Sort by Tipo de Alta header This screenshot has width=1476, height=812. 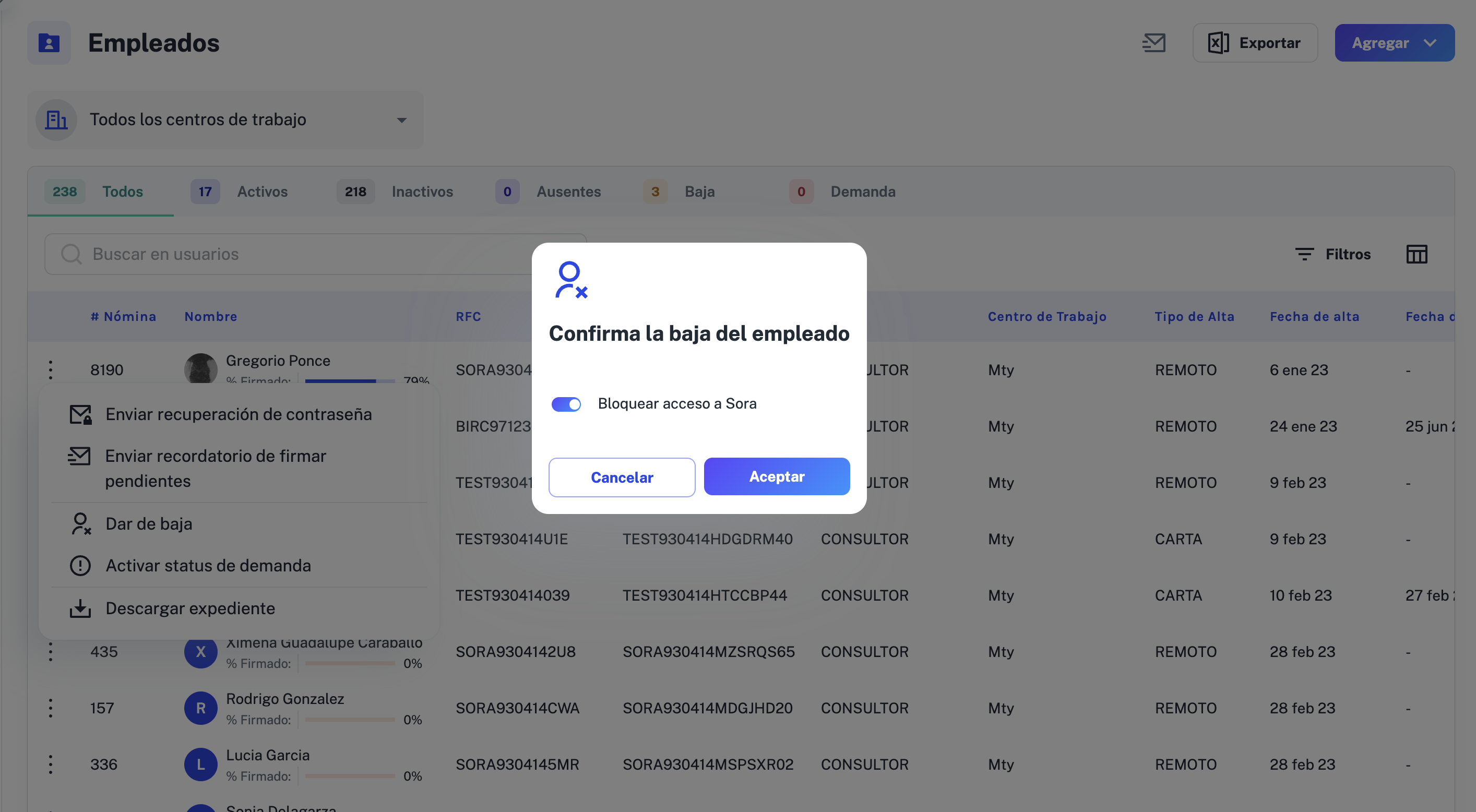point(1194,316)
